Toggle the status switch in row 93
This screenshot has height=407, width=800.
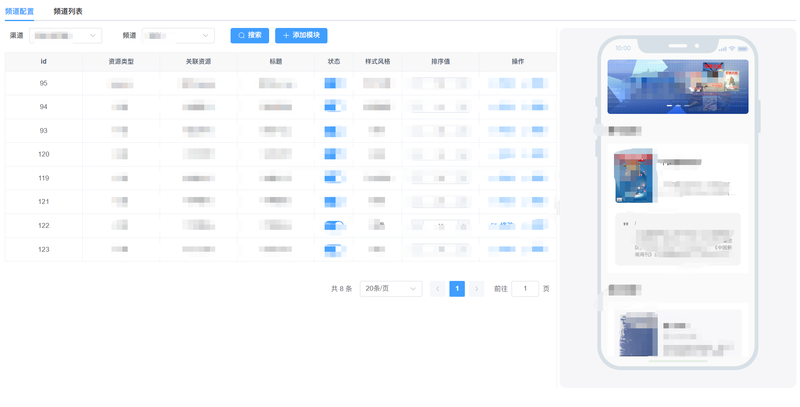pos(335,131)
